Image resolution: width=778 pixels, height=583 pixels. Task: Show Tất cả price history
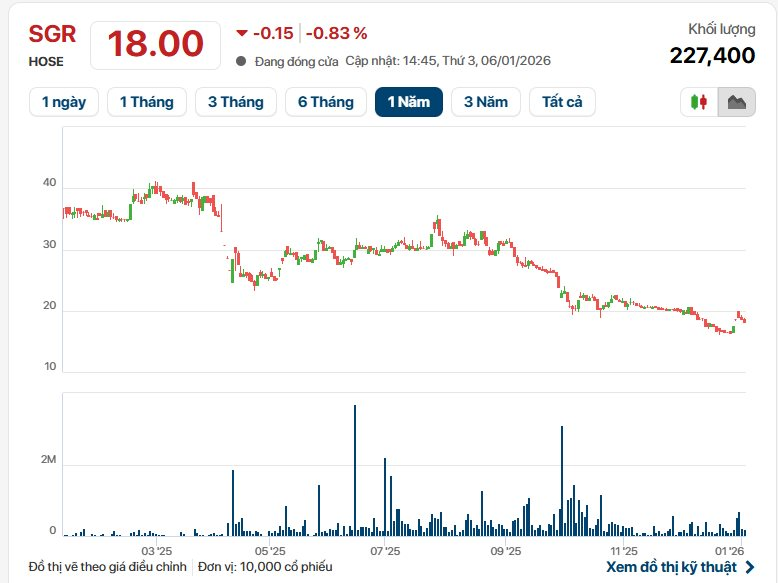point(563,102)
